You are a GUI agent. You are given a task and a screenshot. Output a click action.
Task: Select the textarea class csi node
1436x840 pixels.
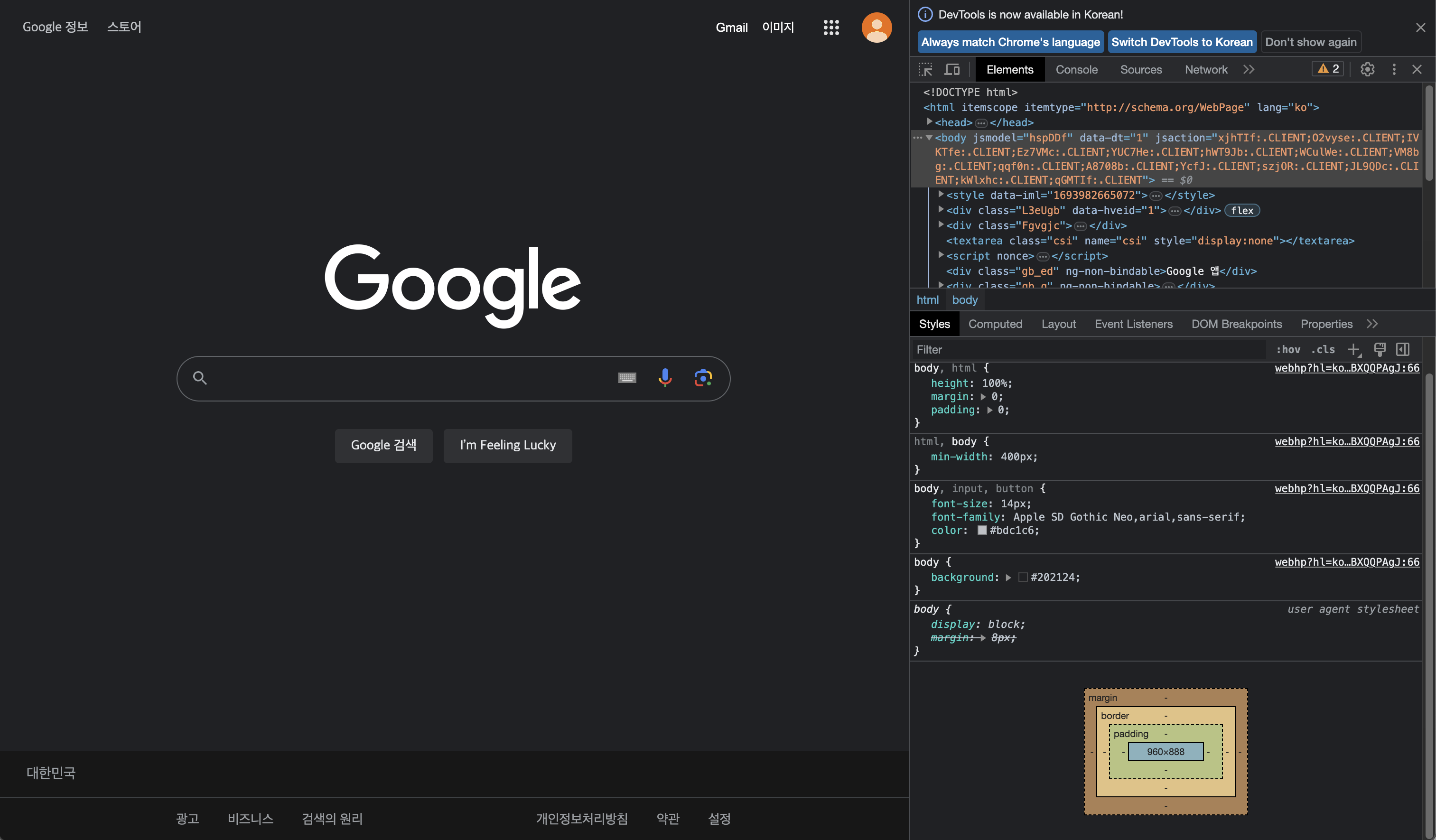[x=1150, y=241]
